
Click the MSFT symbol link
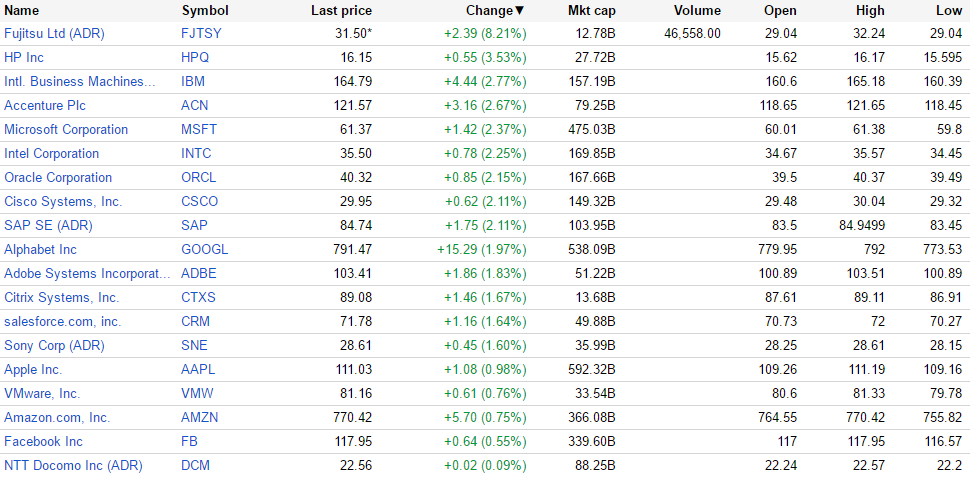198,129
